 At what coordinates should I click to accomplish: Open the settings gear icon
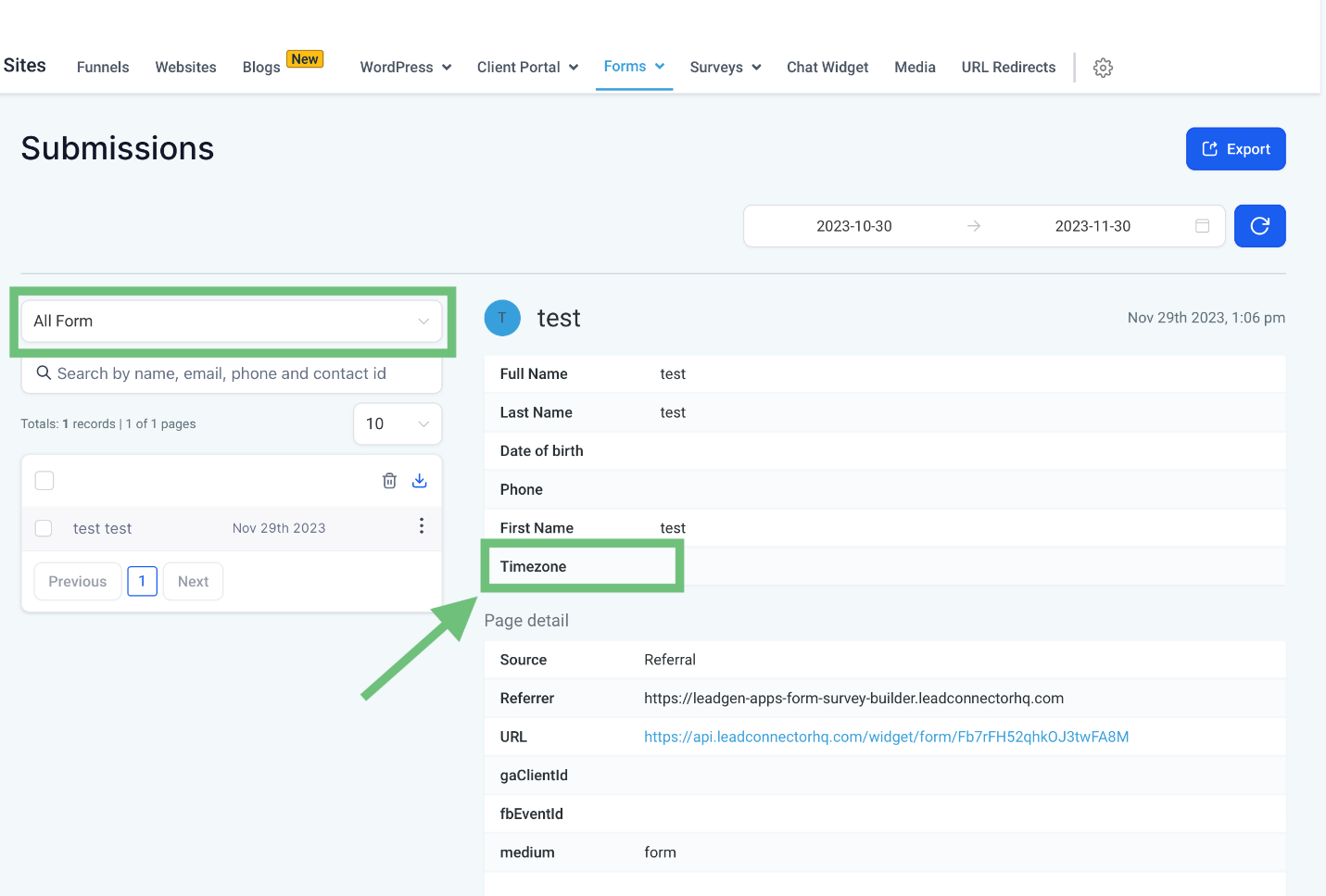[x=1103, y=68]
